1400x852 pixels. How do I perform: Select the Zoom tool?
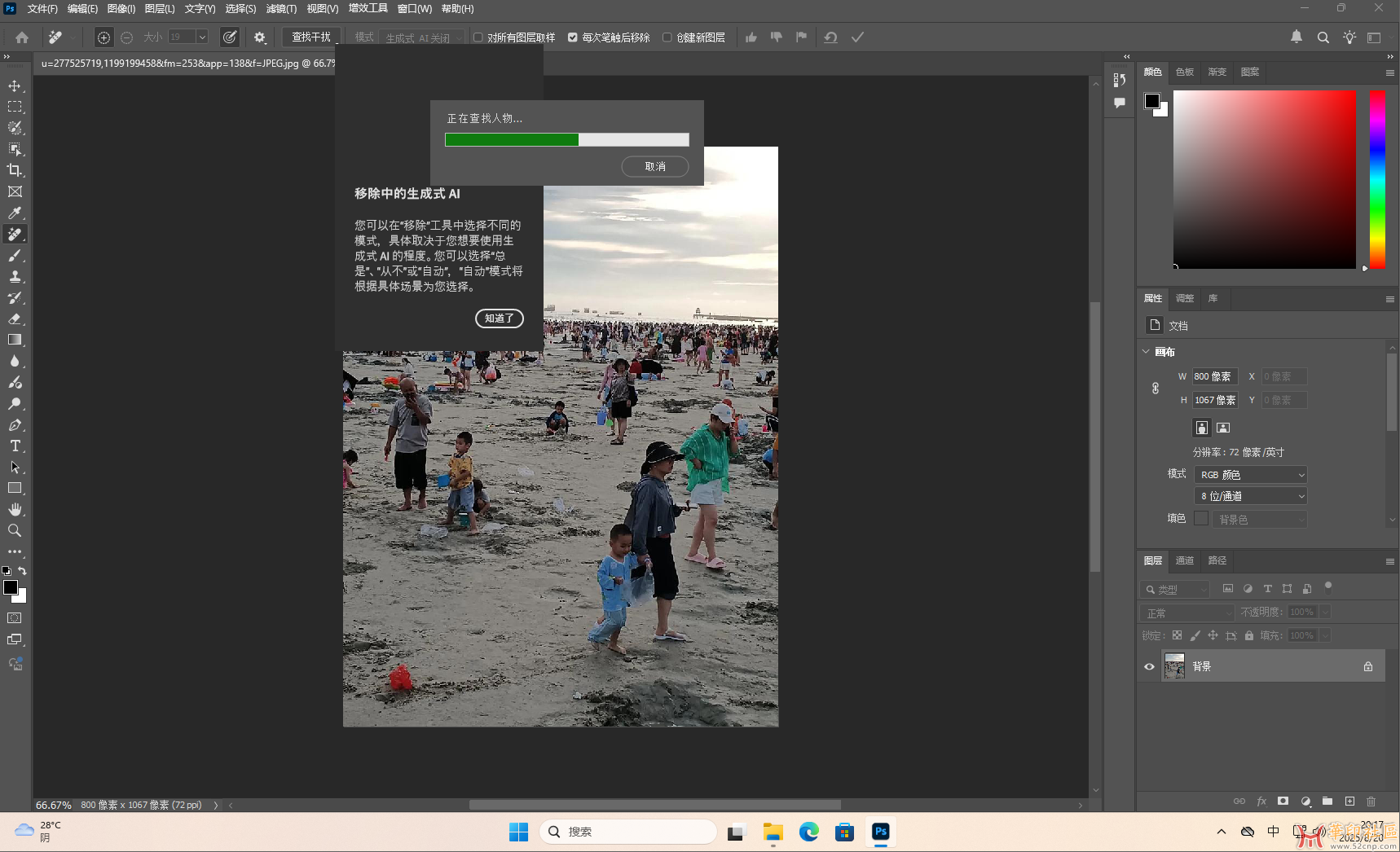[15, 530]
